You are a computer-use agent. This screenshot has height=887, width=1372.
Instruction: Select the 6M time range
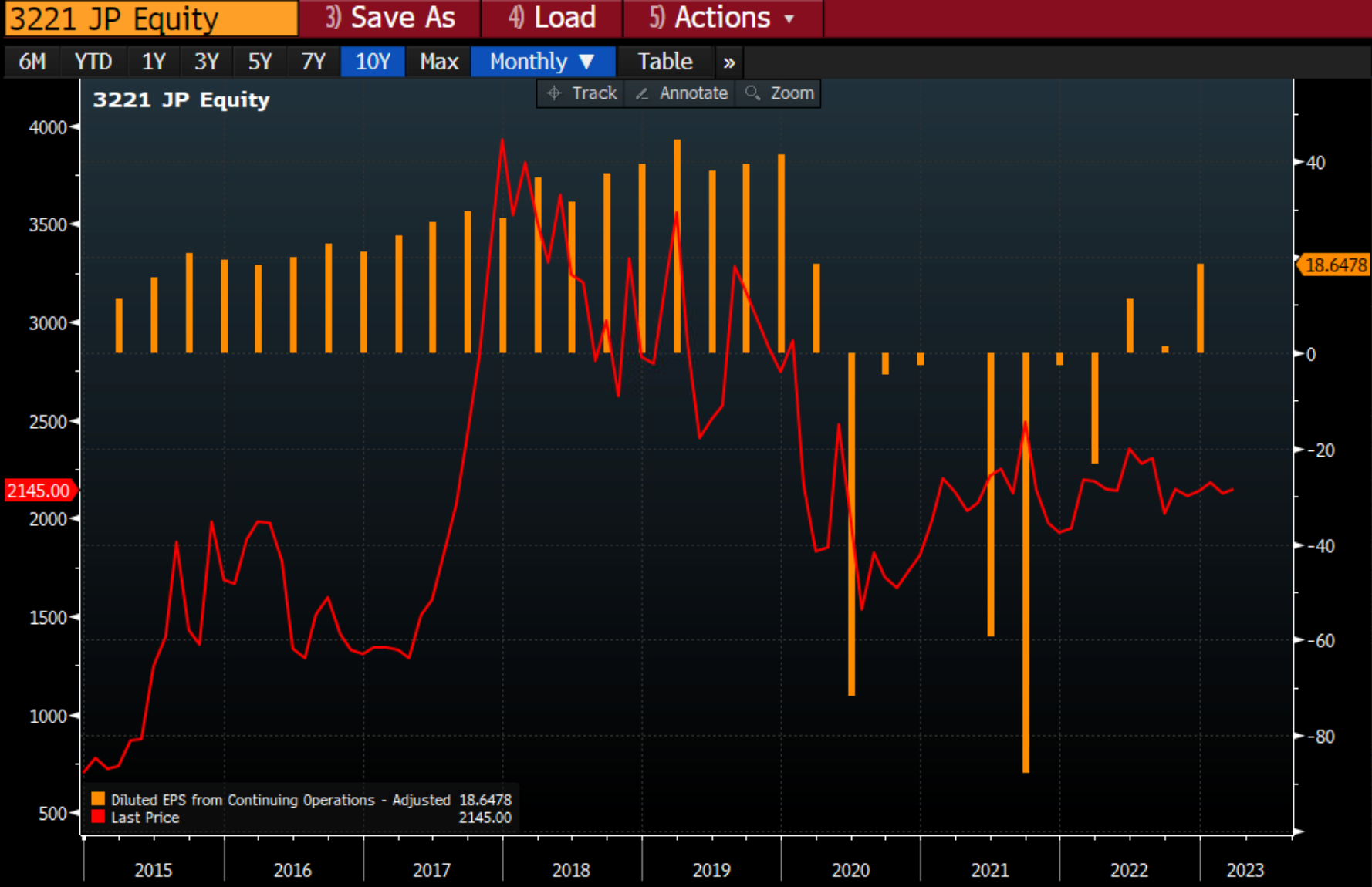32,62
